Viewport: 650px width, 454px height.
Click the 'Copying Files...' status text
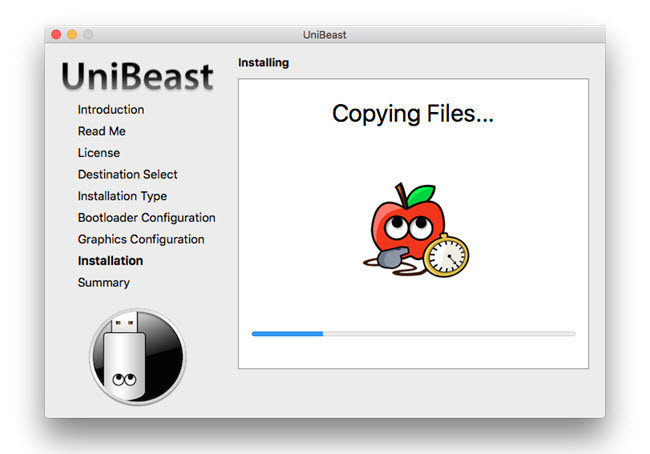coord(413,114)
